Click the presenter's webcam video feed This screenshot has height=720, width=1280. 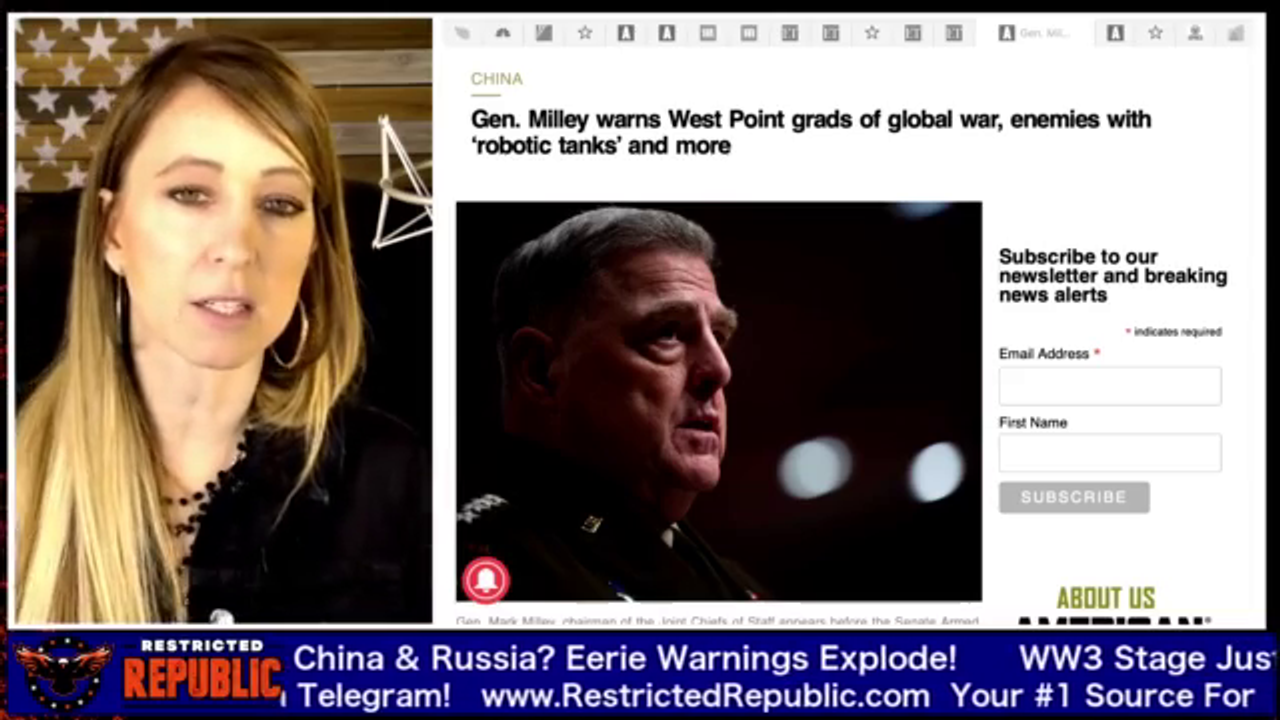[x=223, y=320]
